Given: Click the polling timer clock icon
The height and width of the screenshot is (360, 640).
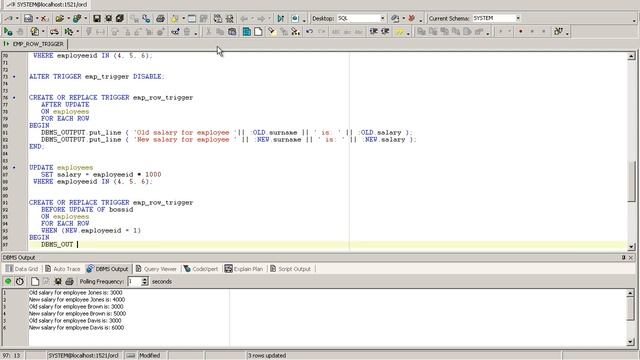Looking at the screenshot, I should pos(20,281).
